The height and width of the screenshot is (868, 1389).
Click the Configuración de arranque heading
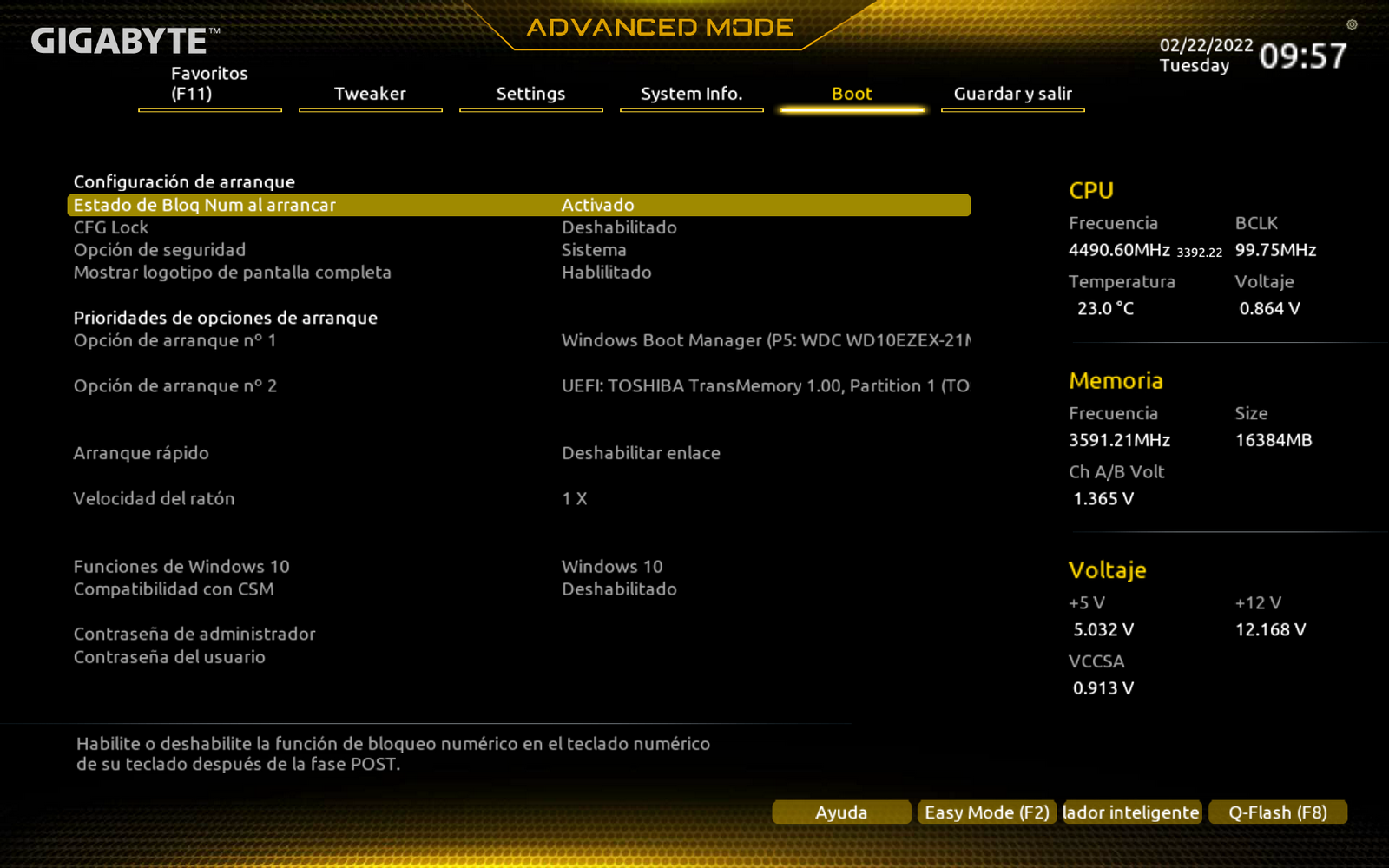coord(184,181)
